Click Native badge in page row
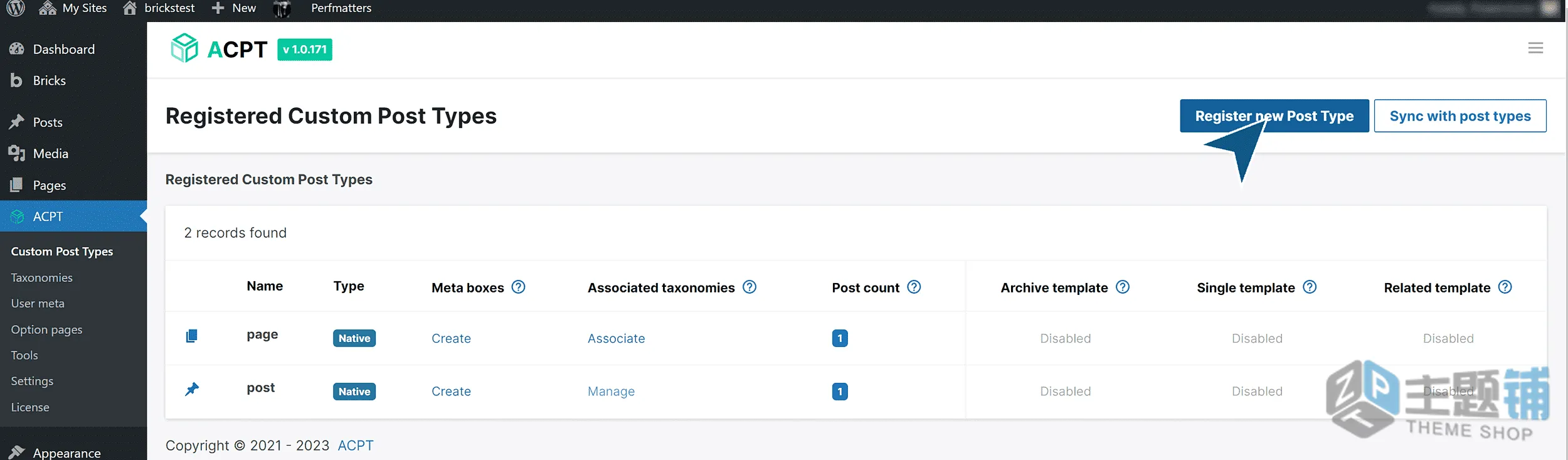 coord(354,338)
